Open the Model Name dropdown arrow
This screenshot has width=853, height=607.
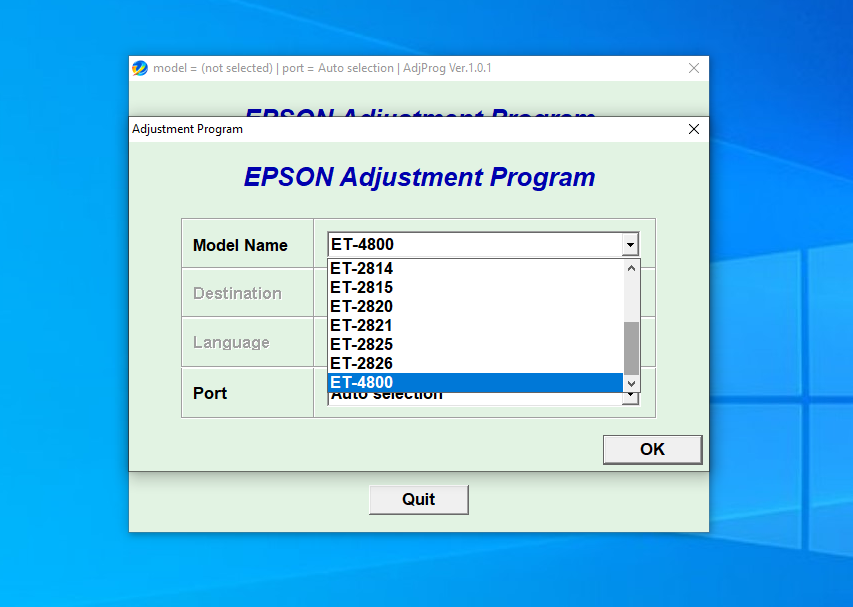pyautogui.click(x=629, y=244)
